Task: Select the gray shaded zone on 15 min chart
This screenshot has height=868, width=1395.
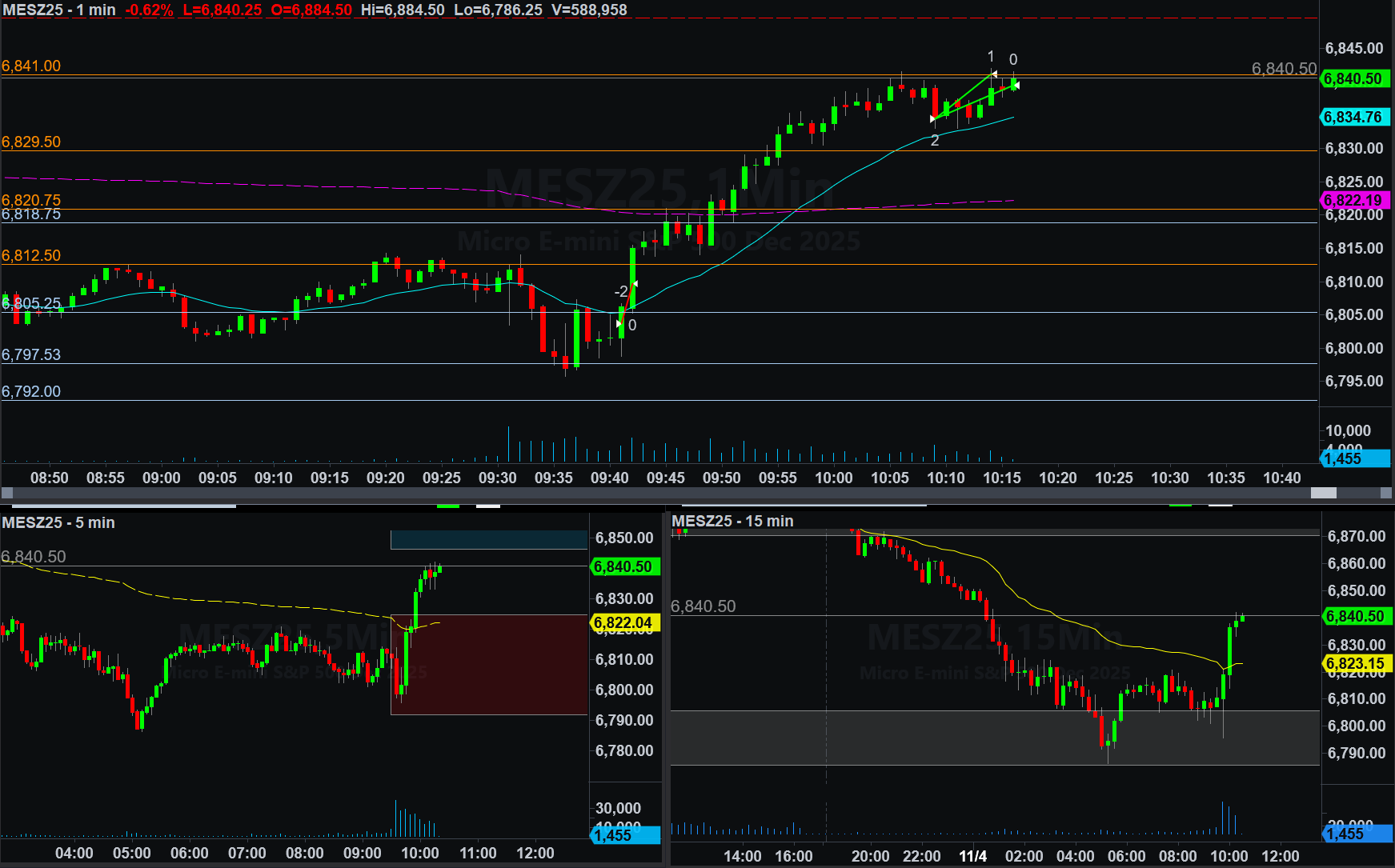Action: [992, 738]
